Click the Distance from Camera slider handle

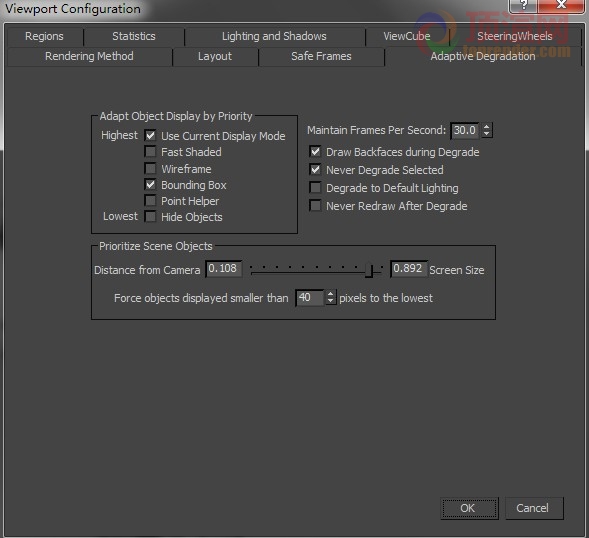coord(369,270)
